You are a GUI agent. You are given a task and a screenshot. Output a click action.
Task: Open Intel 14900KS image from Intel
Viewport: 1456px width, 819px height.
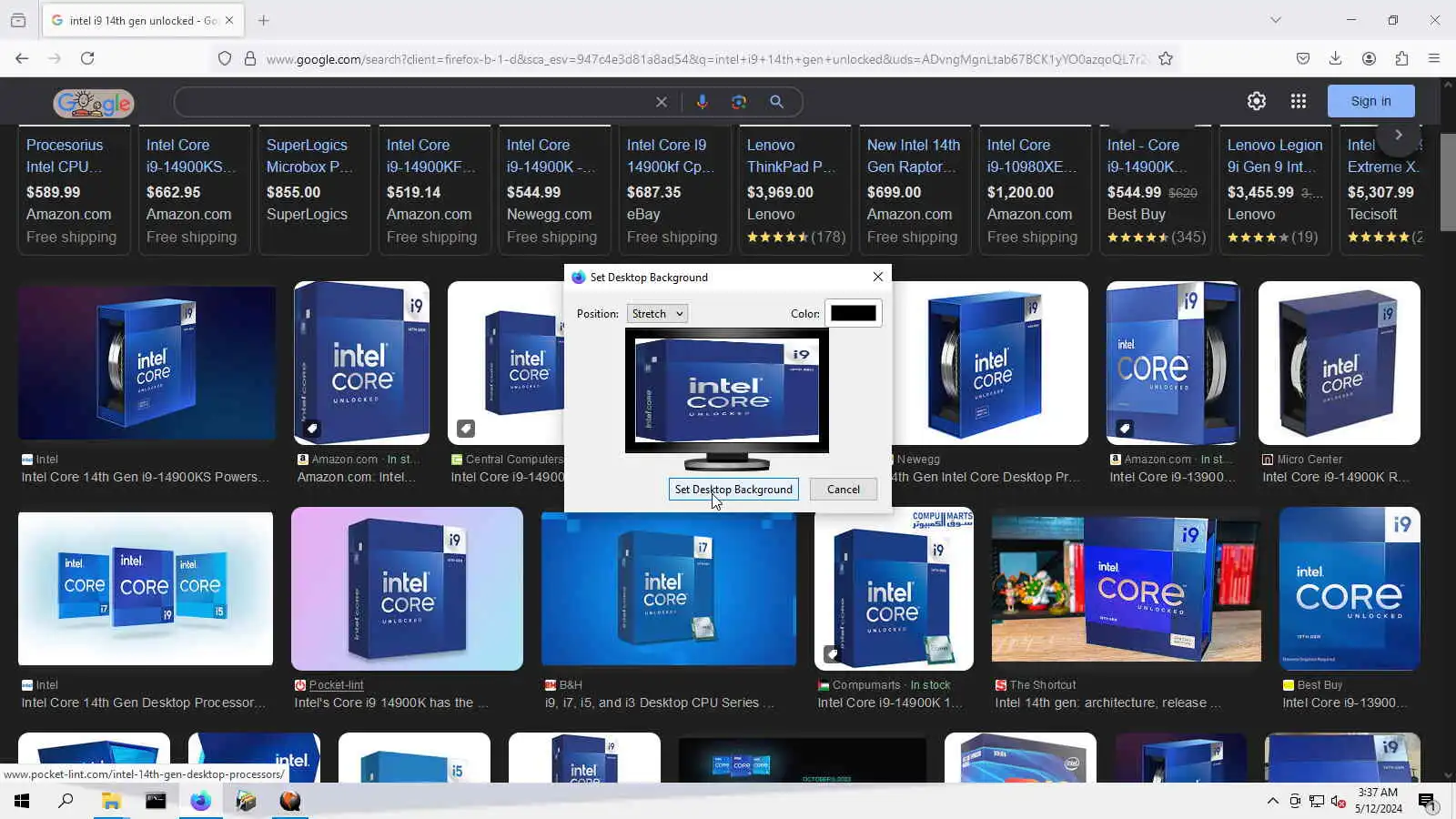147,363
